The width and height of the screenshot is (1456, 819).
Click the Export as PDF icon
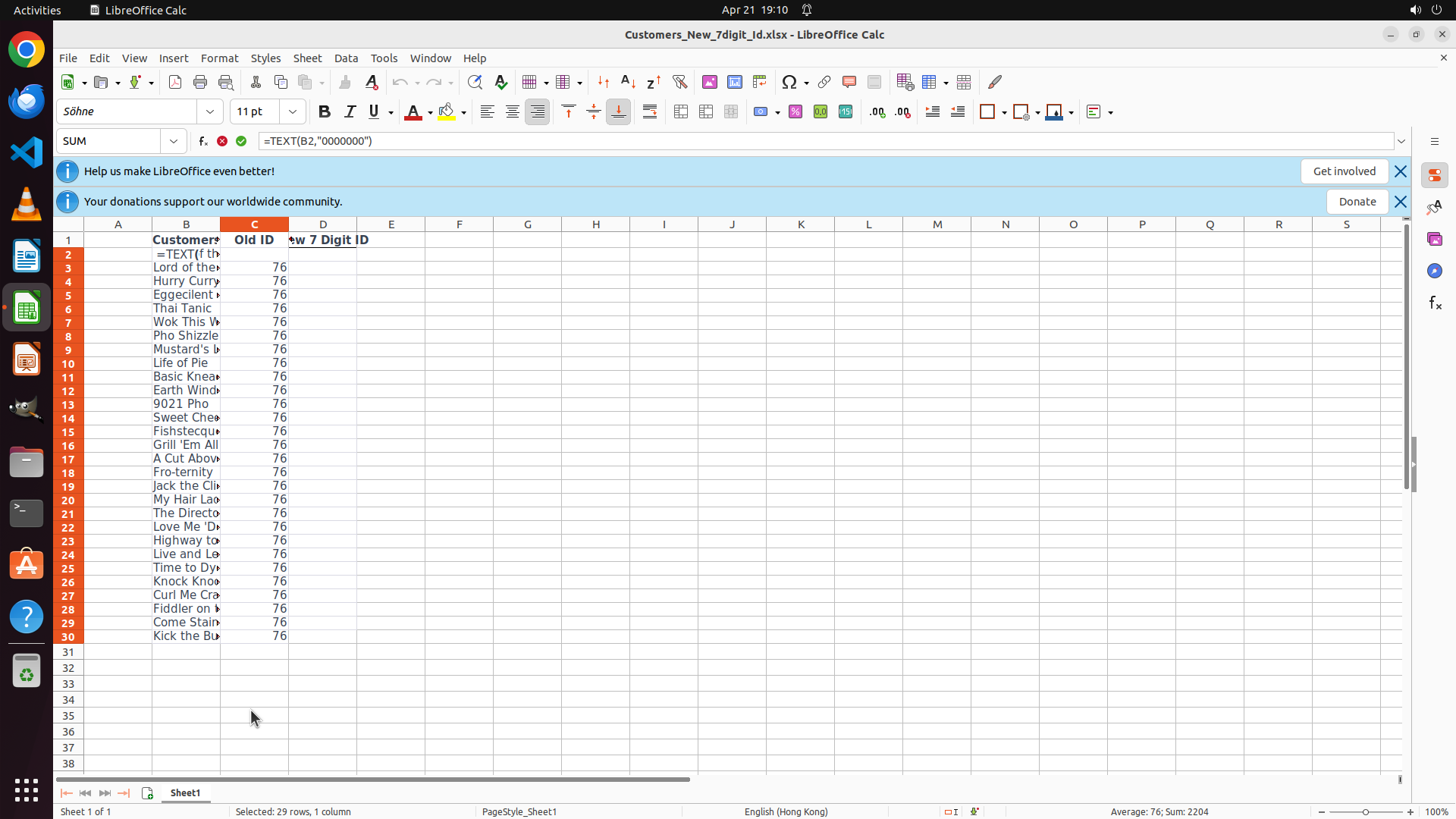tap(175, 82)
